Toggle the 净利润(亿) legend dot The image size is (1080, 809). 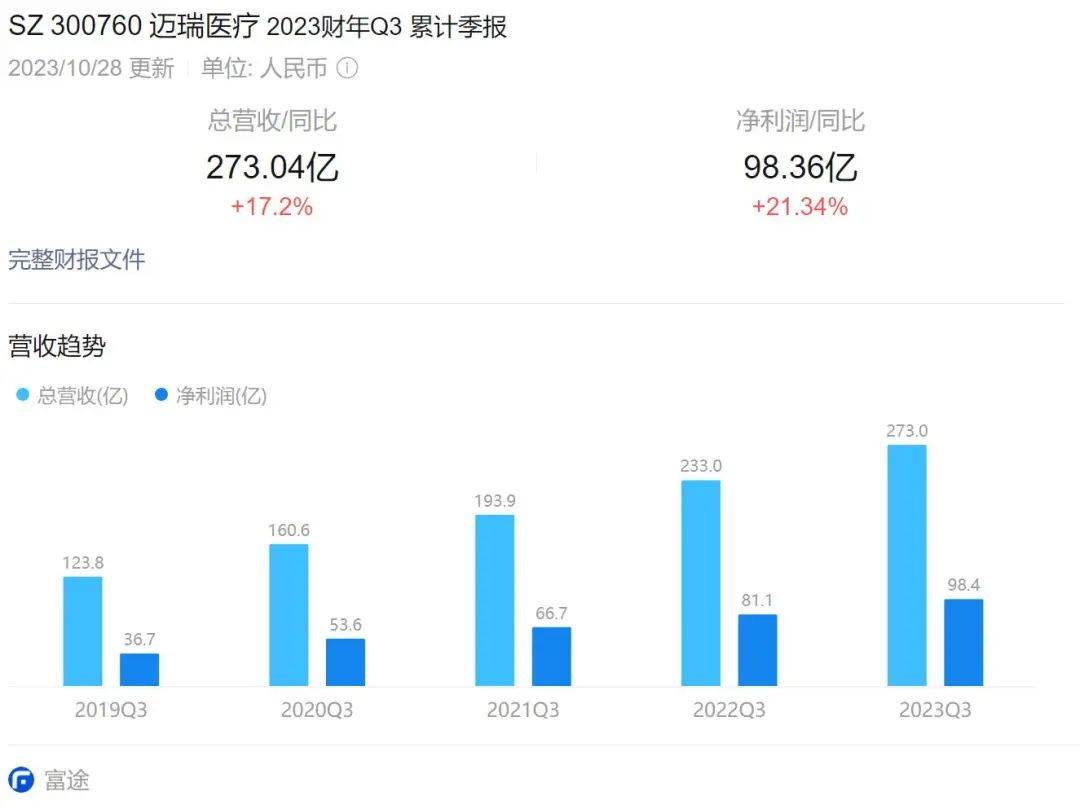click(x=161, y=395)
